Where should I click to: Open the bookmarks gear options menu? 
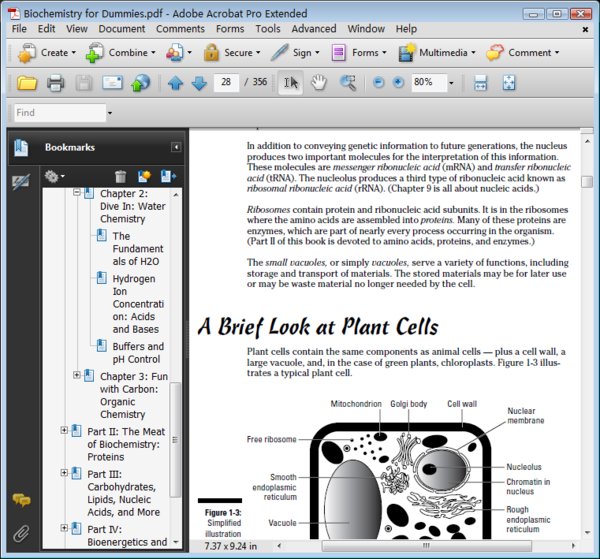pos(54,176)
